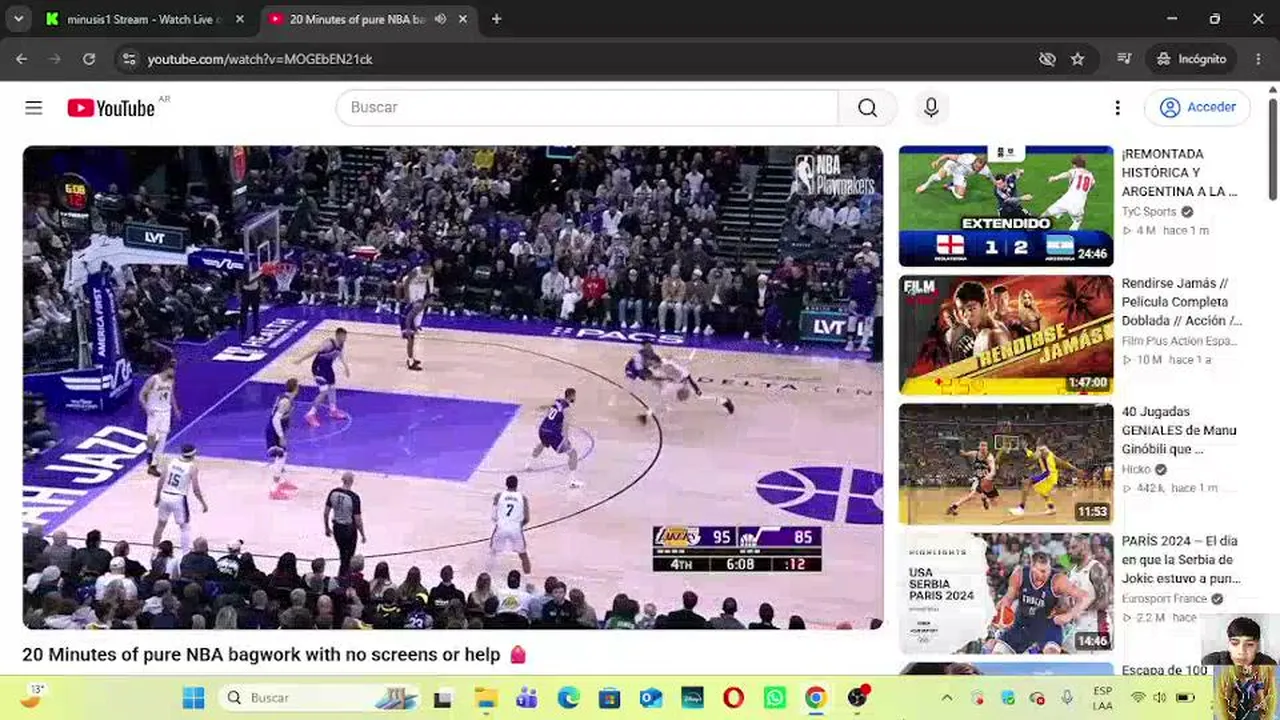Image resolution: width=1280 pixels, height=720 pixels.
Task: Visit the TyC Sports channel
Action: pos(1149,212)
